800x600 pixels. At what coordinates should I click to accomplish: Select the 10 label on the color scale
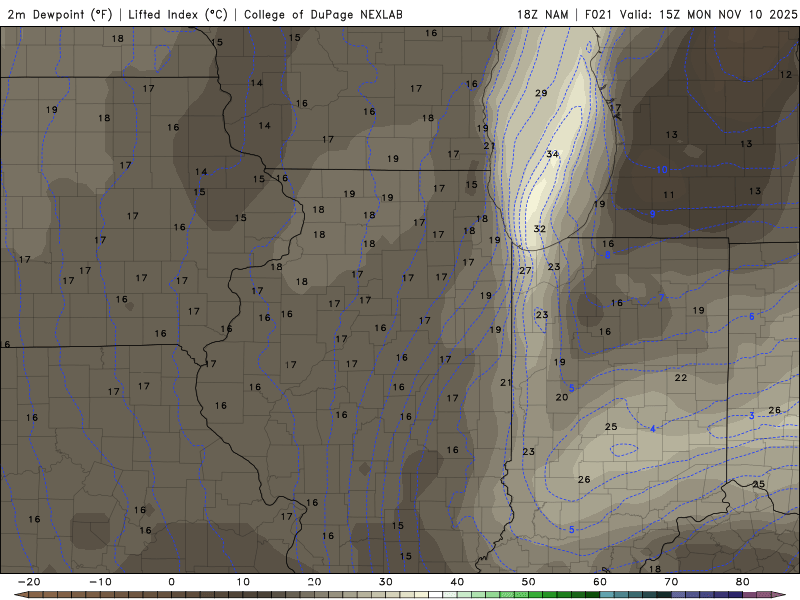pyautogui.click(x=243, y=582)
